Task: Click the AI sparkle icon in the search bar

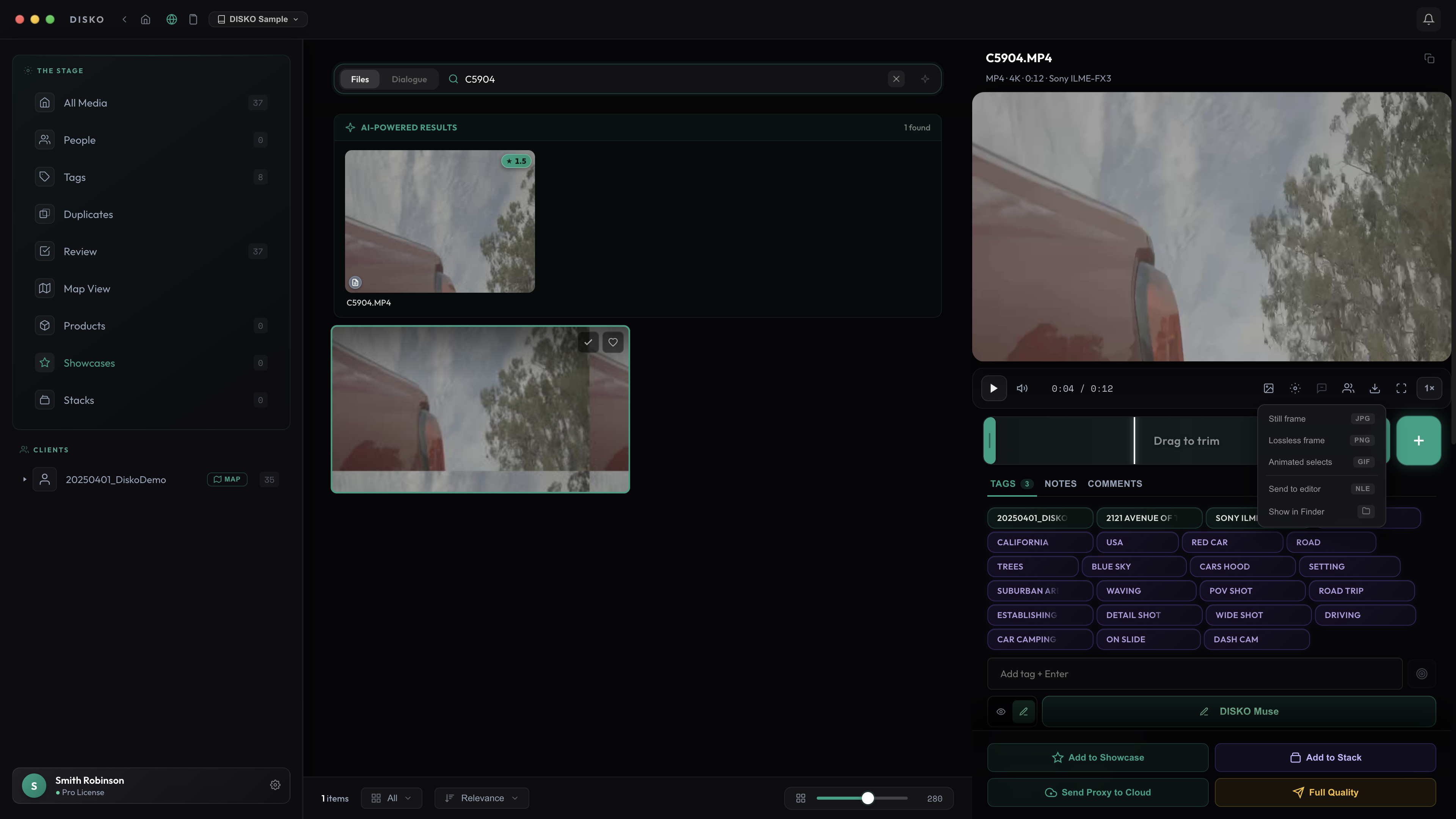Action: pyautogui.click(x=925, y=79)
